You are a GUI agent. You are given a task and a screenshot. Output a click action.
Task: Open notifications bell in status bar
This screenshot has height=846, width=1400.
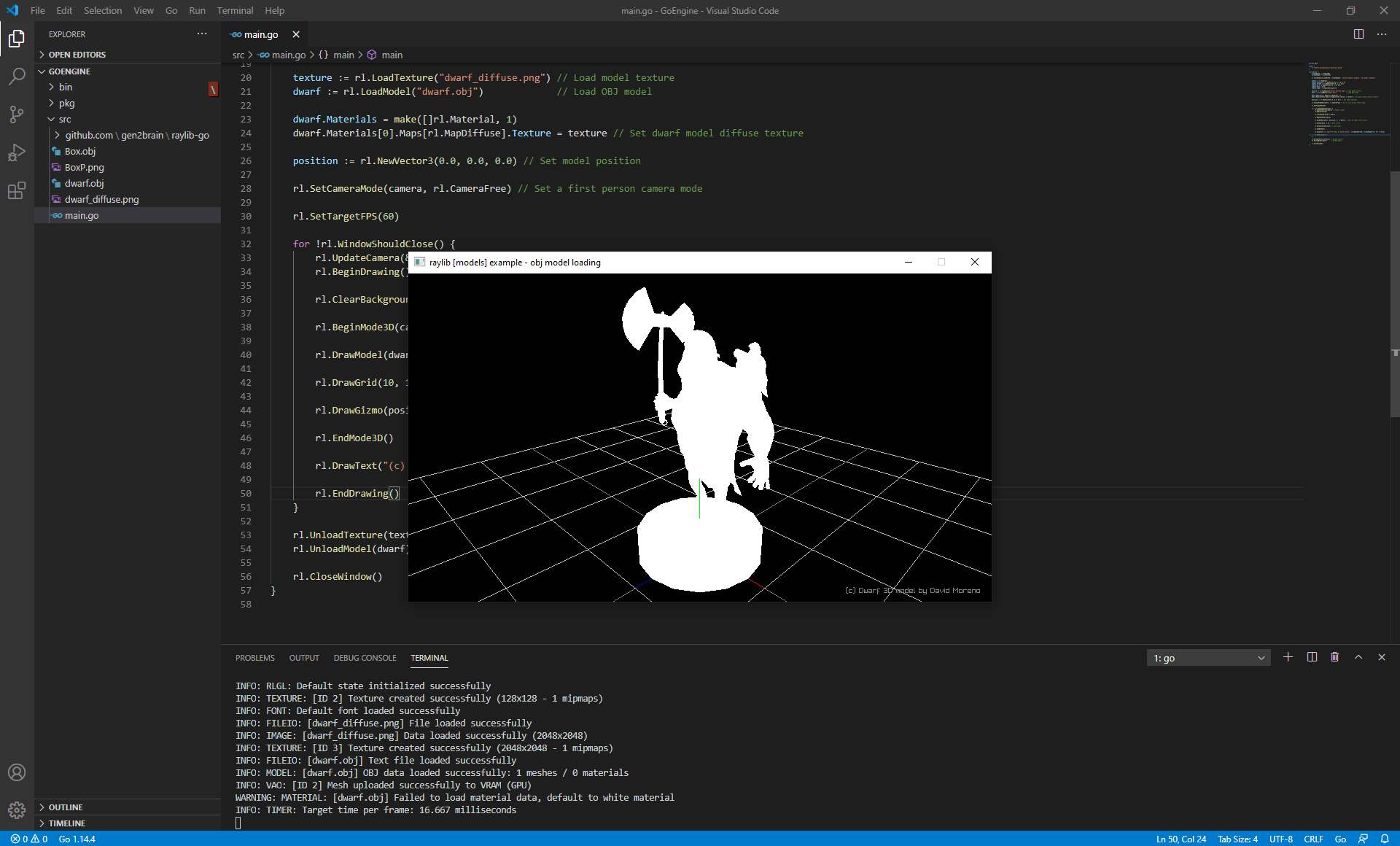(x=1384, y=839)
